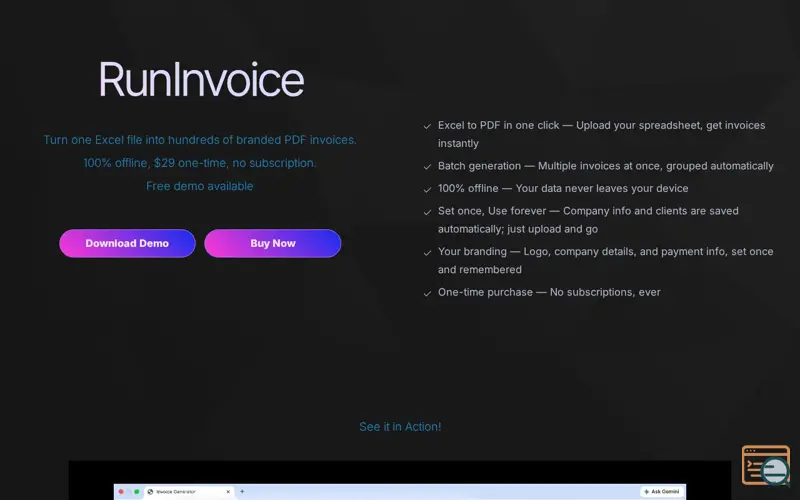800x500 pixels.
Task: Click the 'Excel to PDF in one click' feature
Action: [x=601, y=134]
